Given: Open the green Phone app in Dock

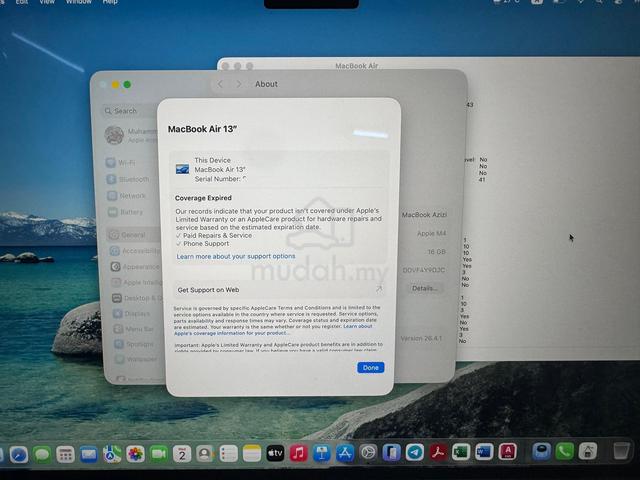Looking at the screenshot, I should pos(564,451).
